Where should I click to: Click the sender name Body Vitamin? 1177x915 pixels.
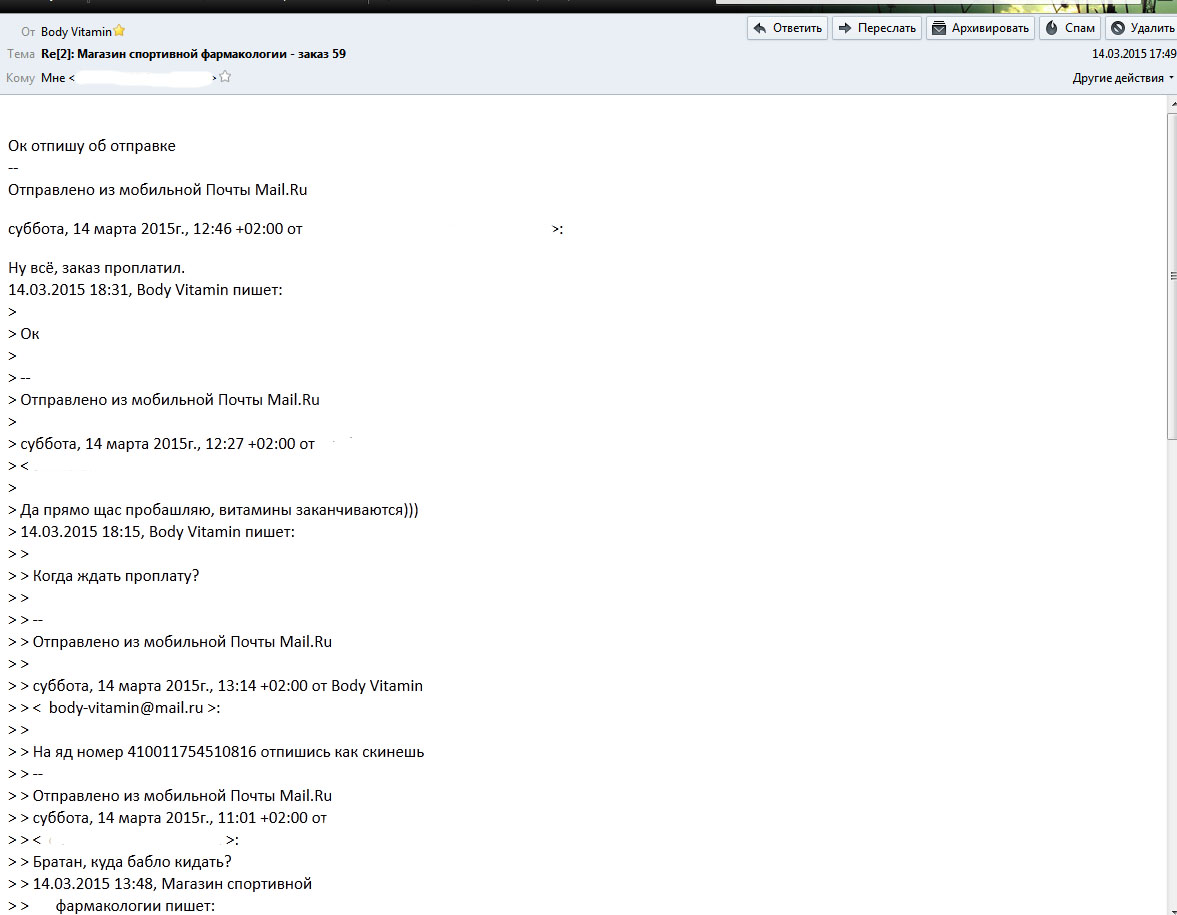coord(76,31)
